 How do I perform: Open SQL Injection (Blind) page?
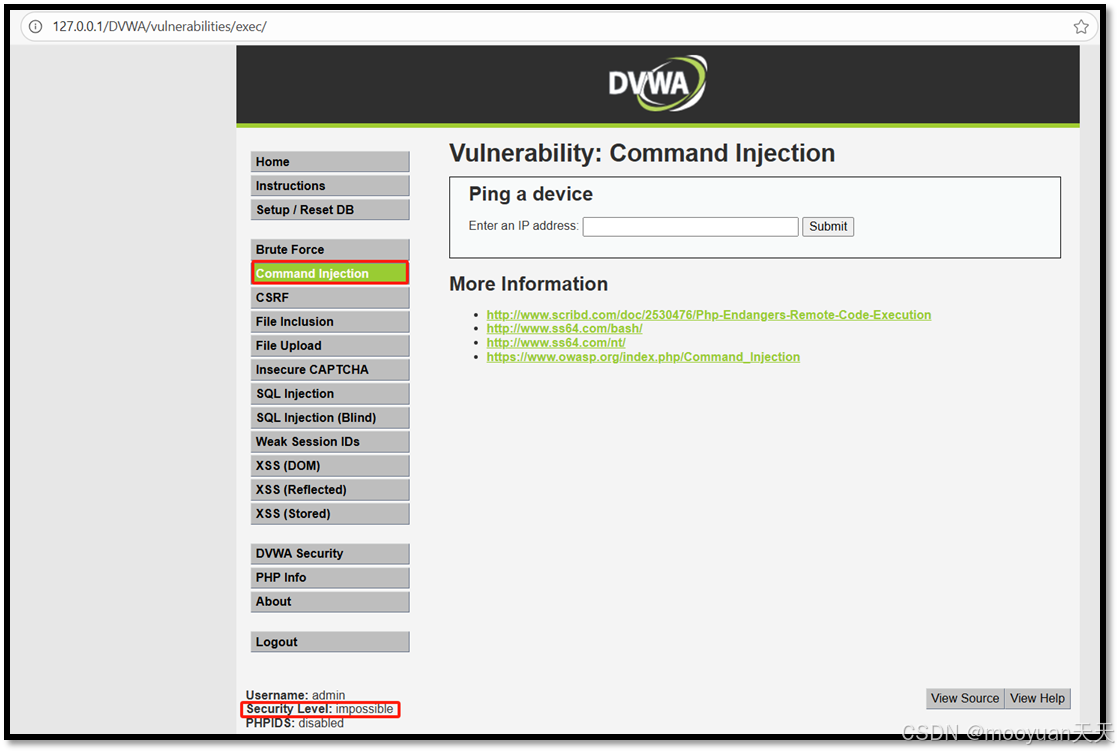point(330,418)
